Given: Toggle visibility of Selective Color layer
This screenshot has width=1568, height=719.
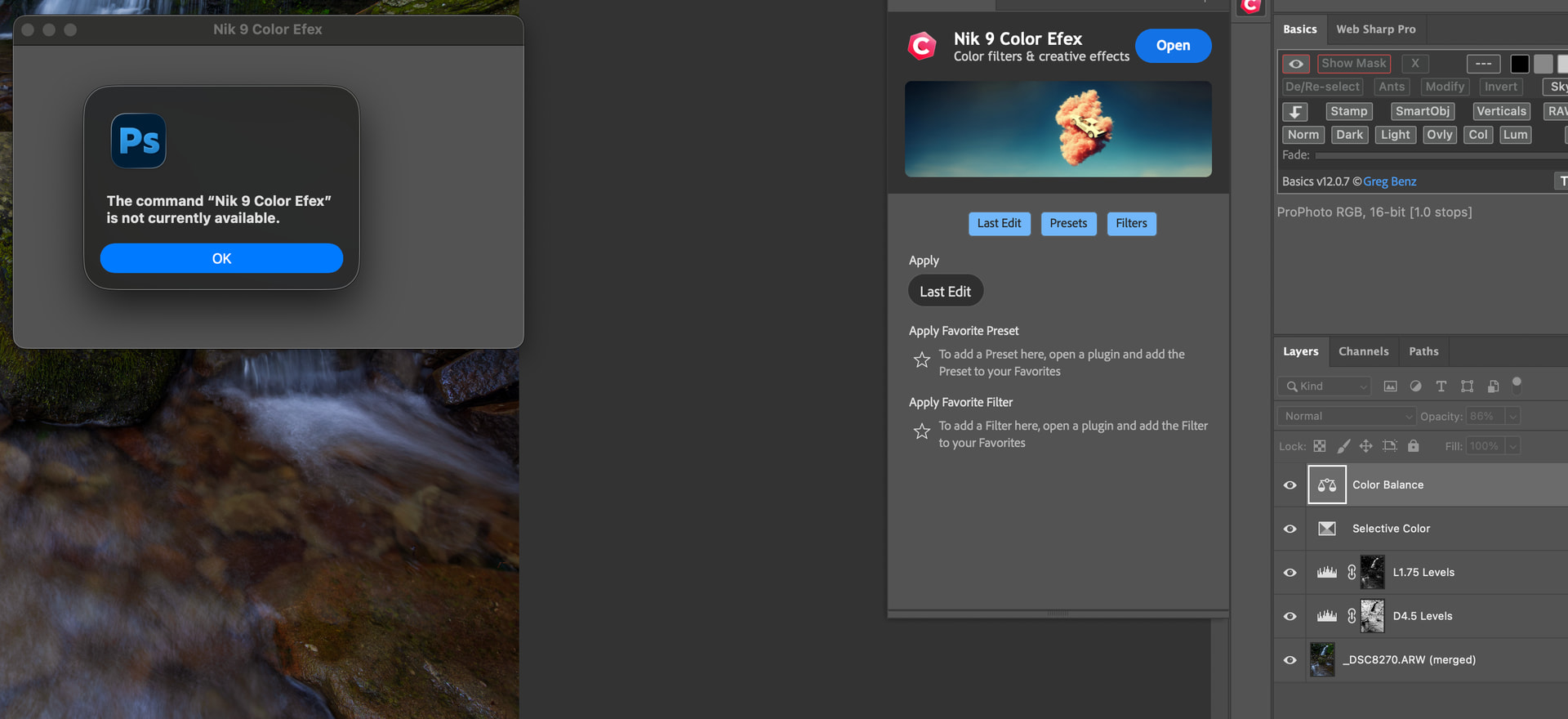Looking at the screenshot, I should tap(1290, 529).
